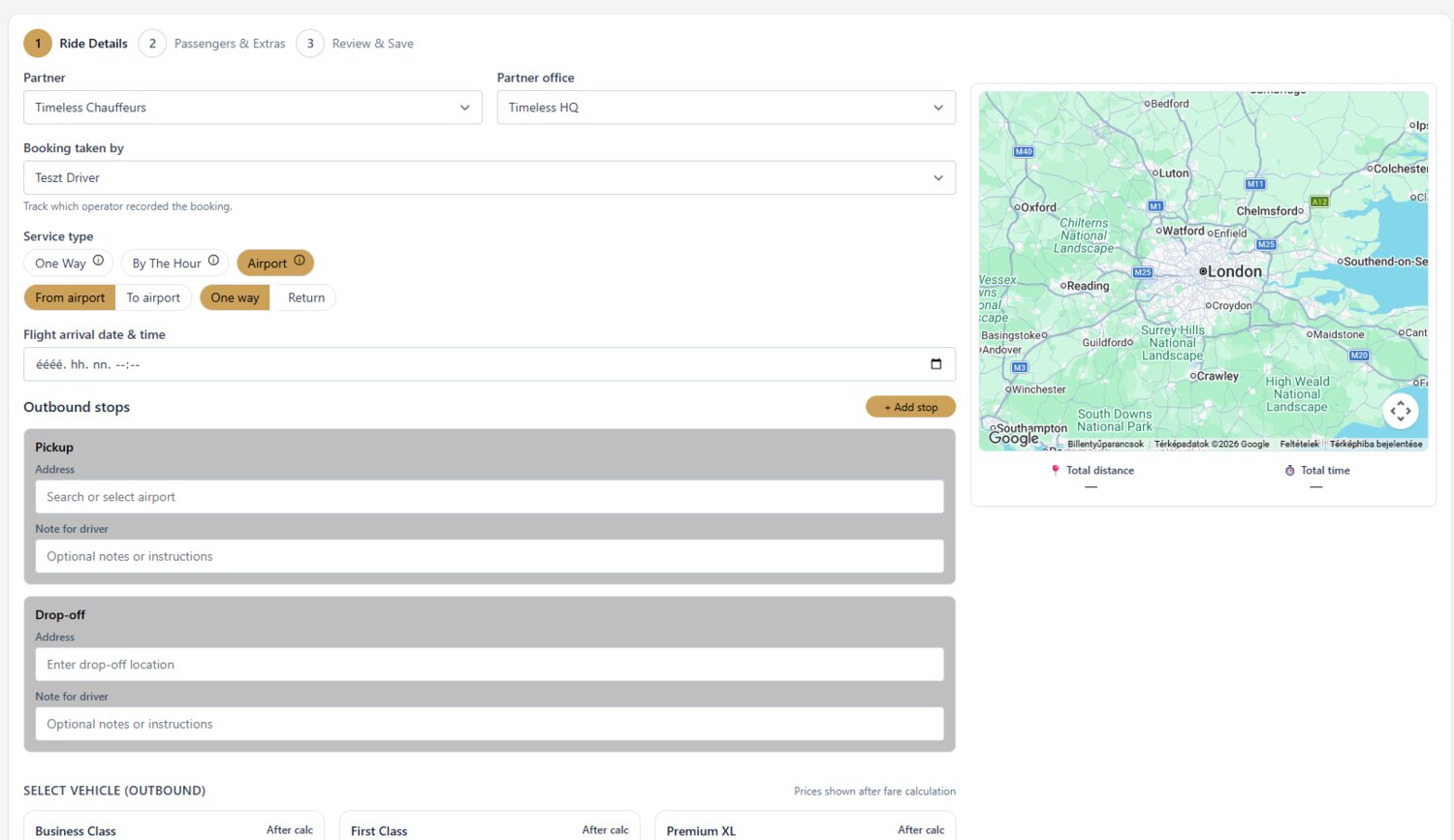Click the Track which operator recorded the booking hint
This screenshot has width=1454, height=840.
128,206
